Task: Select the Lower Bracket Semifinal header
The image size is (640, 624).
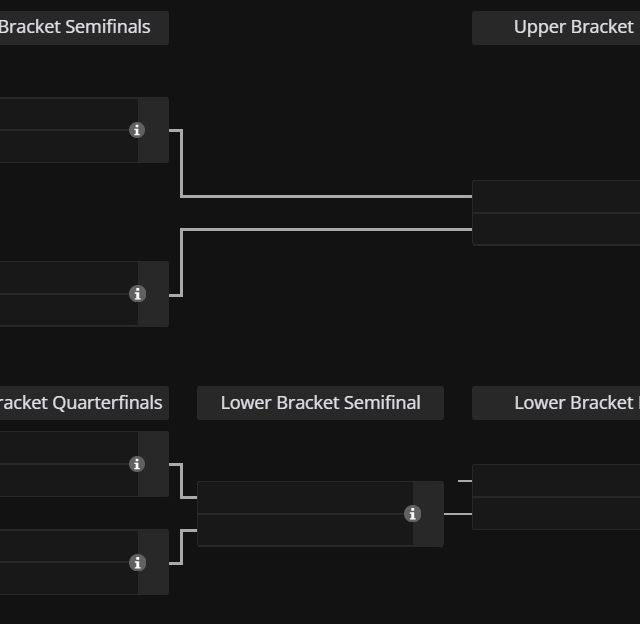Action: click(320, 403)
